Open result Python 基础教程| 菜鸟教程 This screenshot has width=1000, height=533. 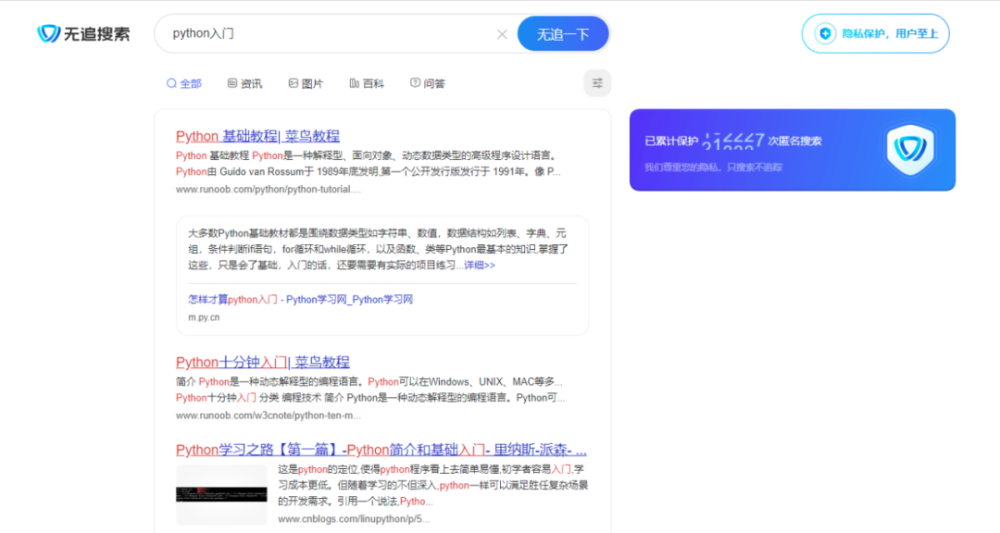point(258,136)
